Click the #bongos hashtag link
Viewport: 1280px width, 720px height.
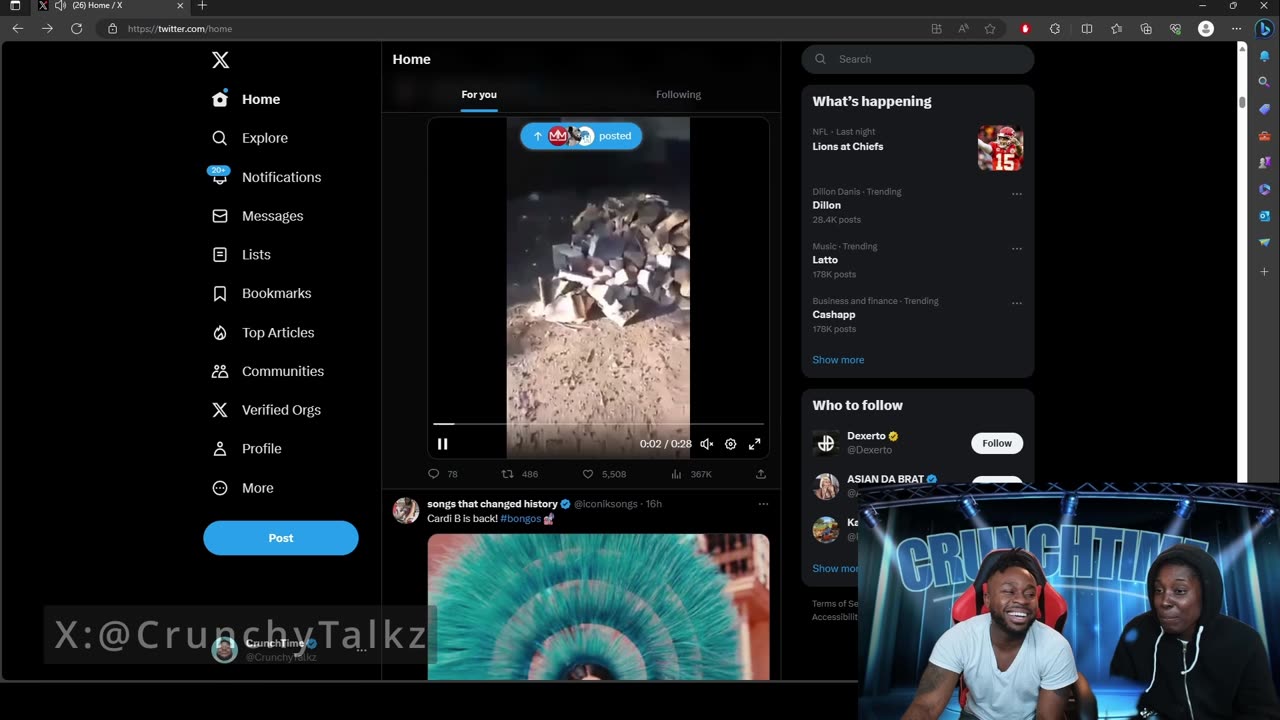click(520, 519)
